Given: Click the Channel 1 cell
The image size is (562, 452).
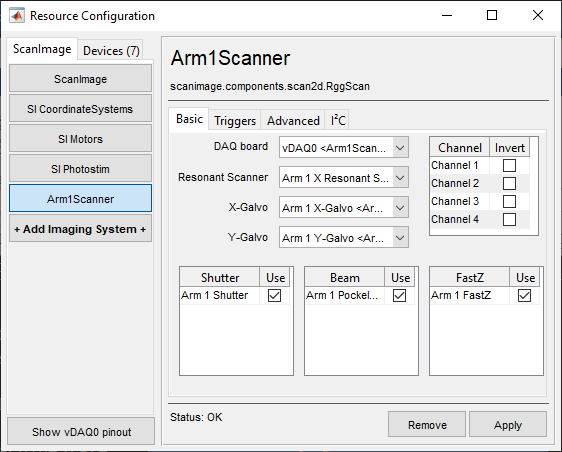Looking at the screenshot, I should [x=459, y=165].
